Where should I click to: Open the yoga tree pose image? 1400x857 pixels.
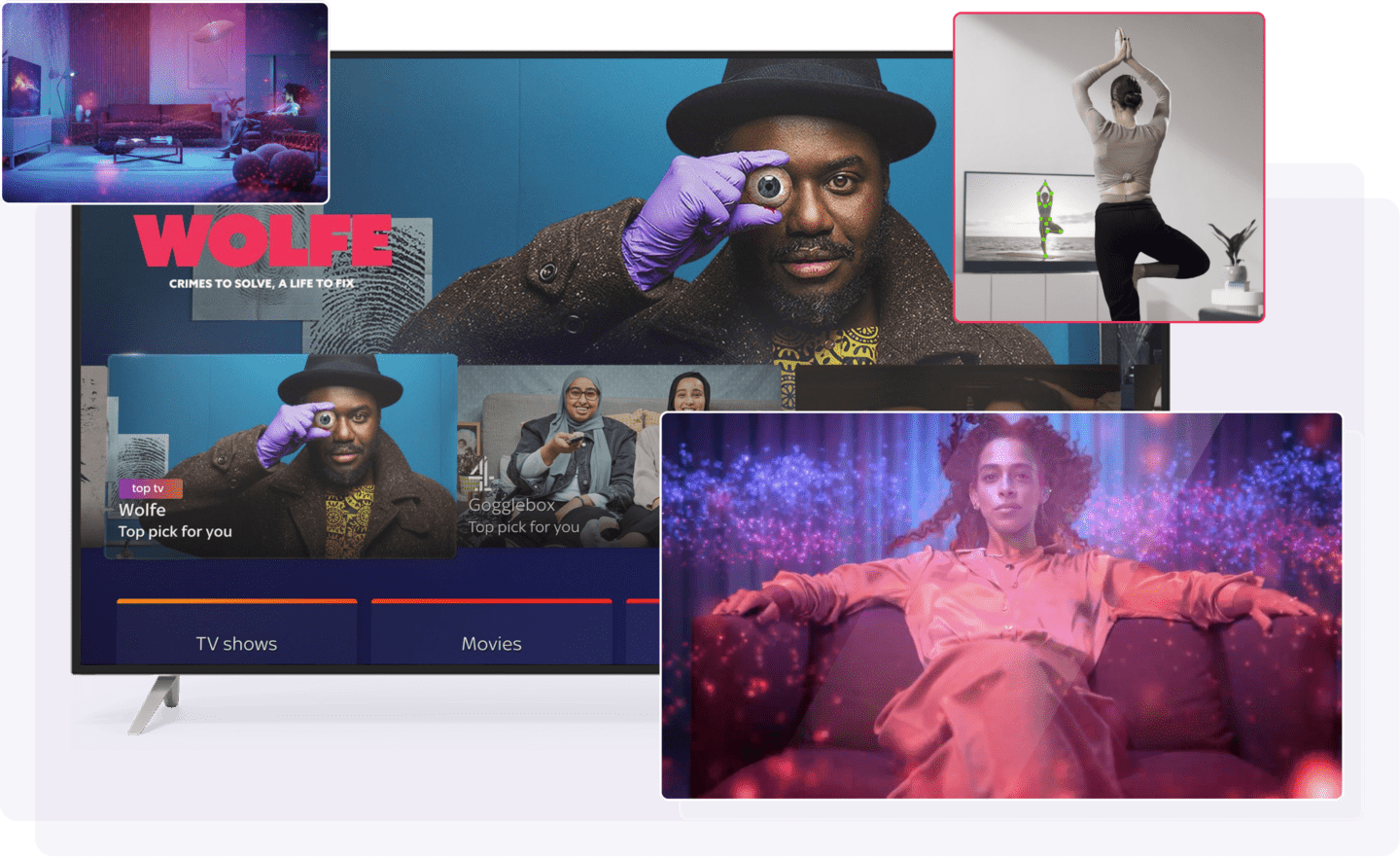pyautogui.click(x=1108, y=165)
